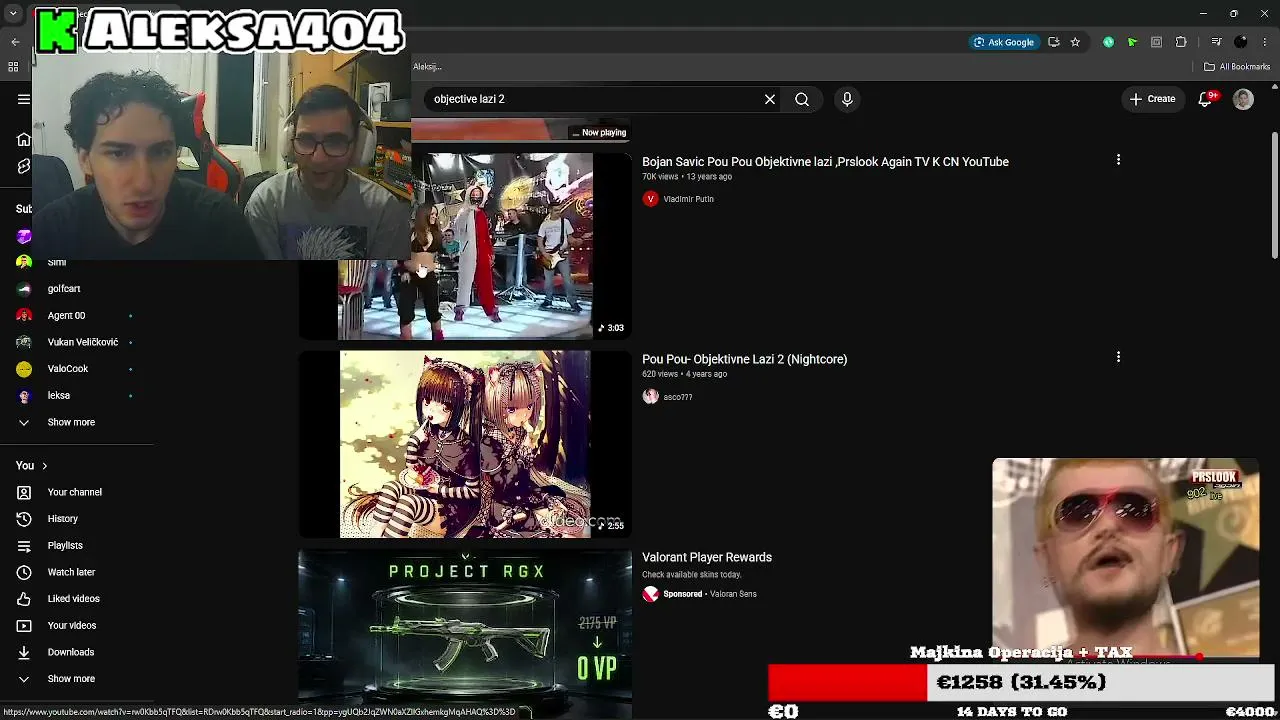The image size is (1280, 720).
Task: Open the Shorts icon in sidebar
Action: coord(24,166)
